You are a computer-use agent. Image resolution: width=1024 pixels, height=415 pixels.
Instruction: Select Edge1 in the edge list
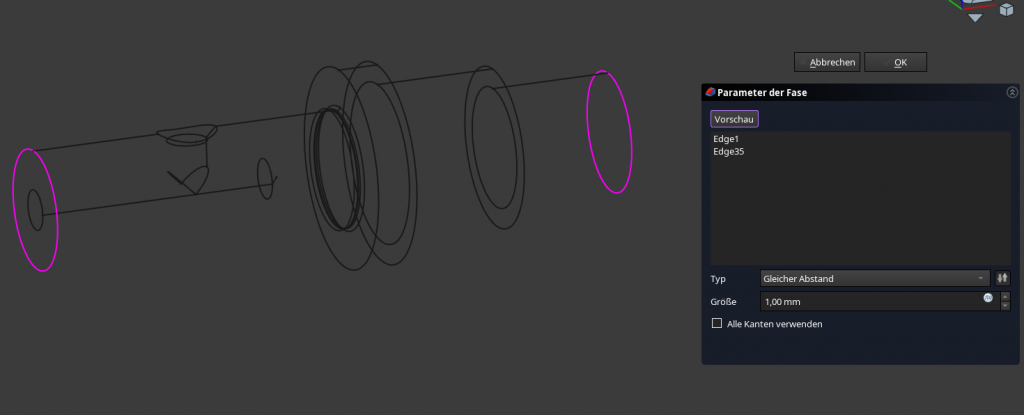coord(726,139)
